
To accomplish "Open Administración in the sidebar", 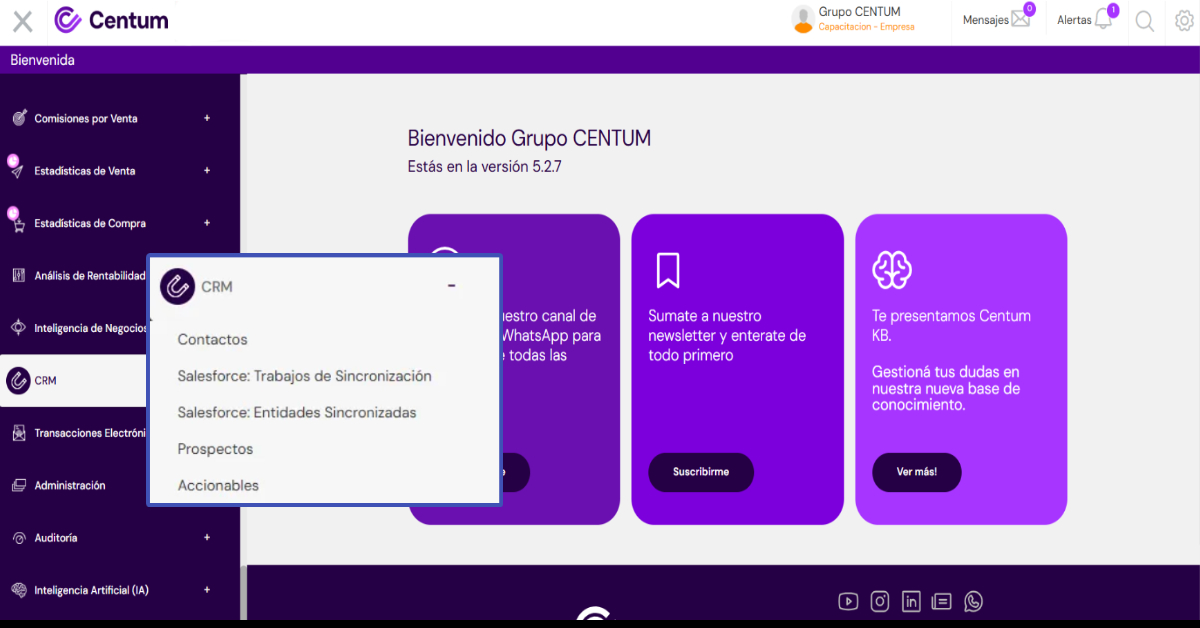I will click(x=70, y=485).
